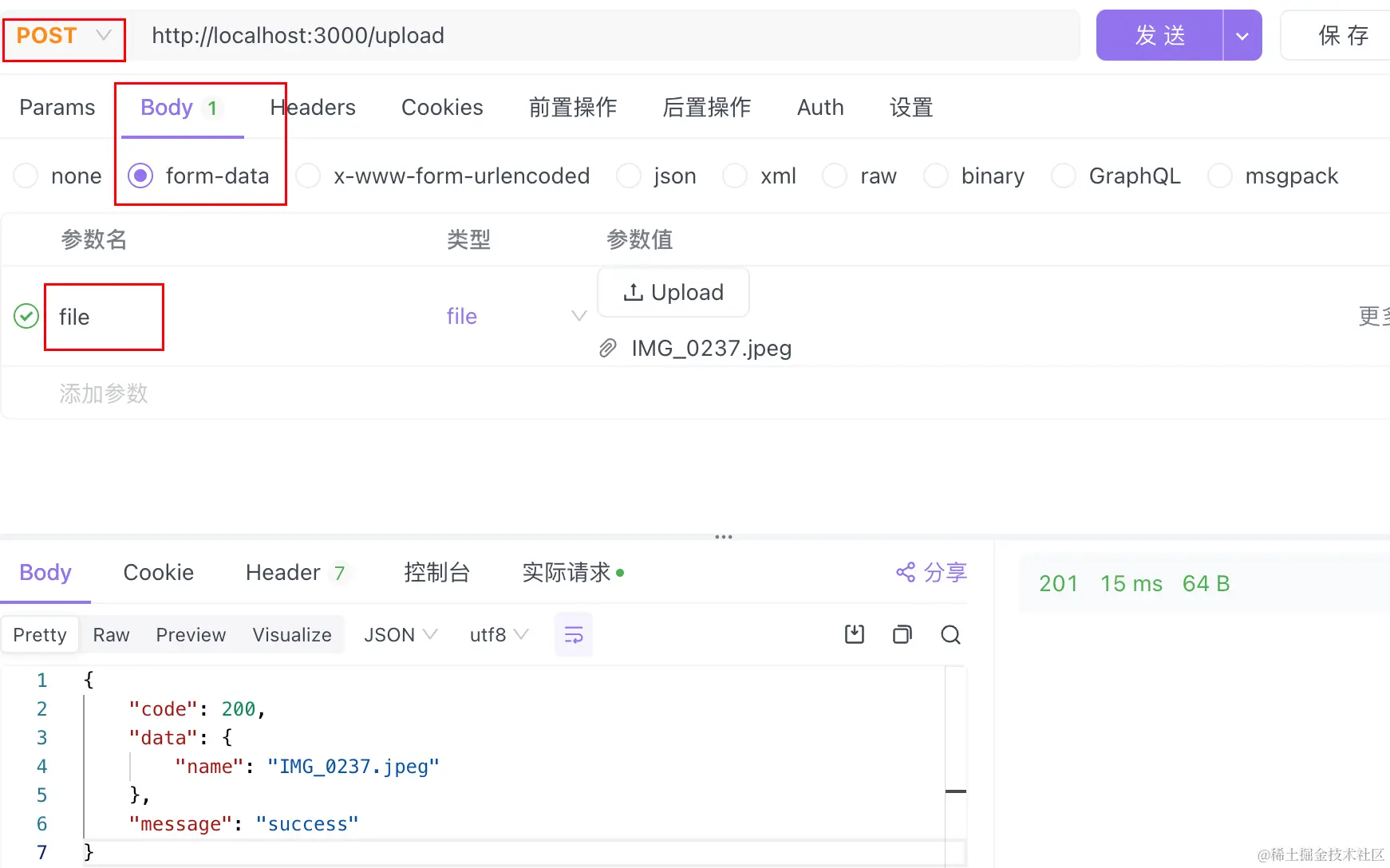The width and height of the screenshot is (1390, 868).
Task: Open the 设置 settings tab
Action: pyautogui.click(x=911, y=107)
